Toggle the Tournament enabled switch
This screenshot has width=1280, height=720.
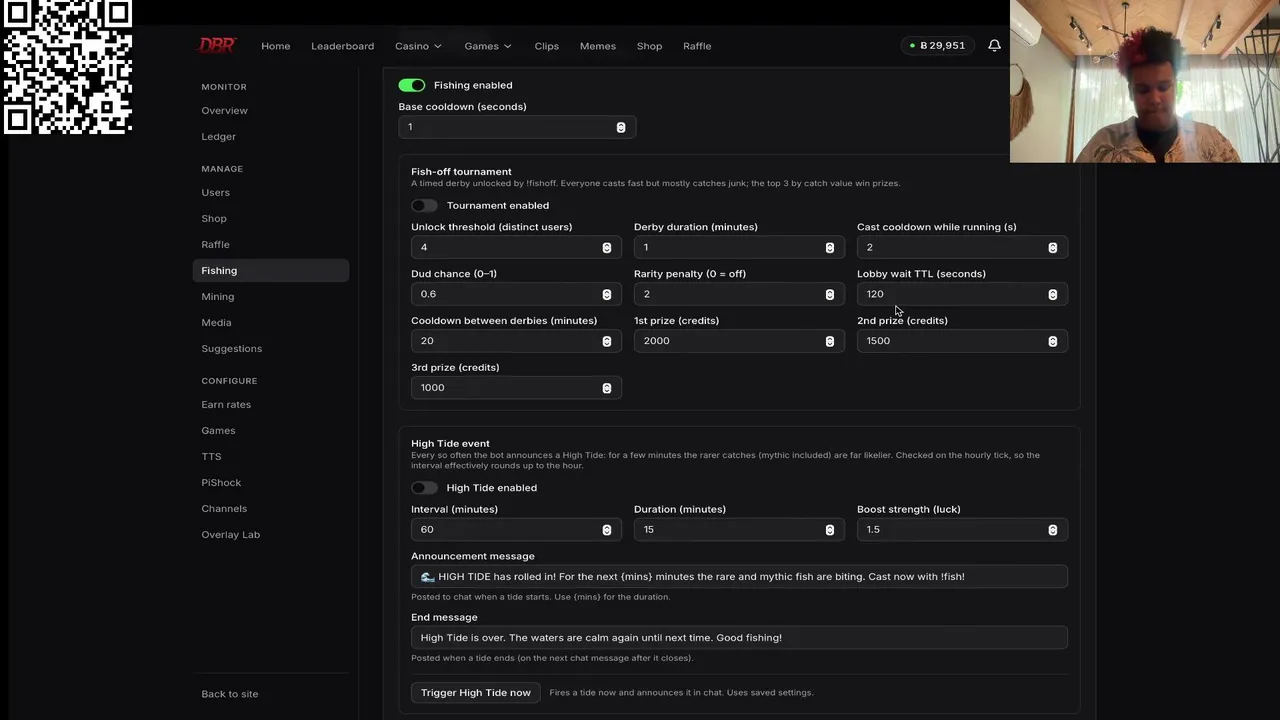(x=424, y=205)
